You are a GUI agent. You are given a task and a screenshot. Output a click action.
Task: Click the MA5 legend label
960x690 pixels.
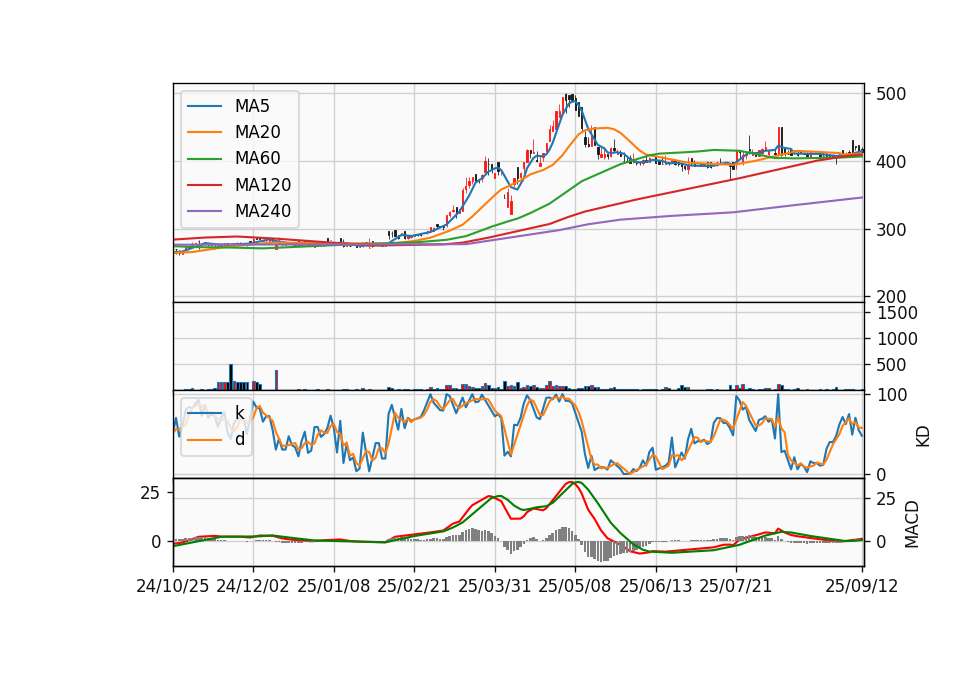tap(252, 106)
